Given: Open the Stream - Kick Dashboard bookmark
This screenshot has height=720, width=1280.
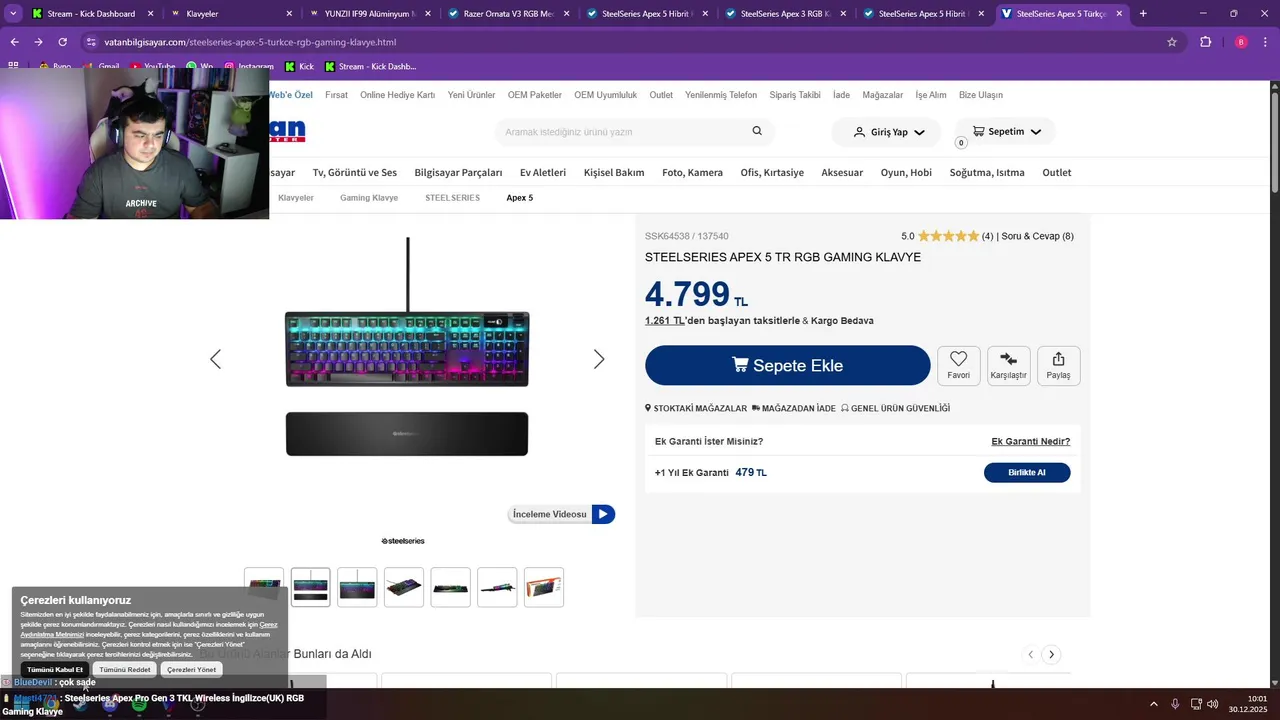Looking at the screenshot, I should click(369, 66).
